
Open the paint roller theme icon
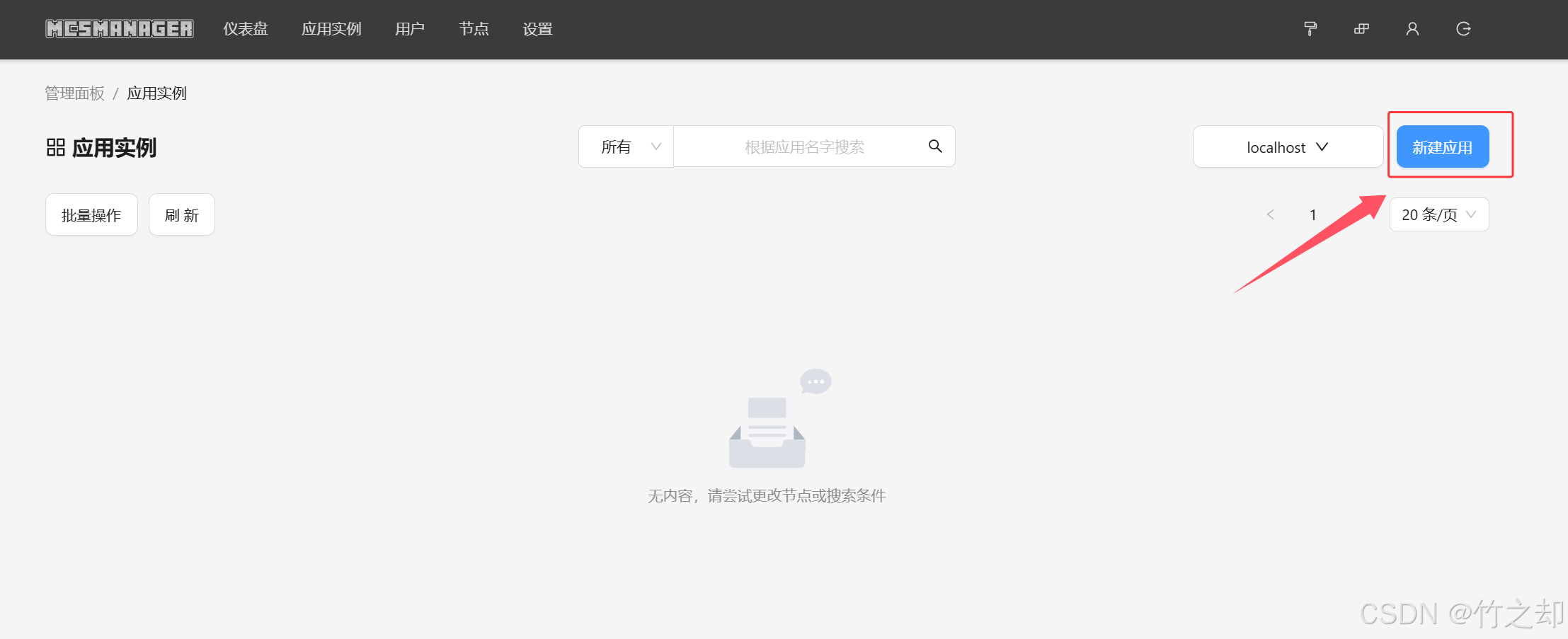1310,29
